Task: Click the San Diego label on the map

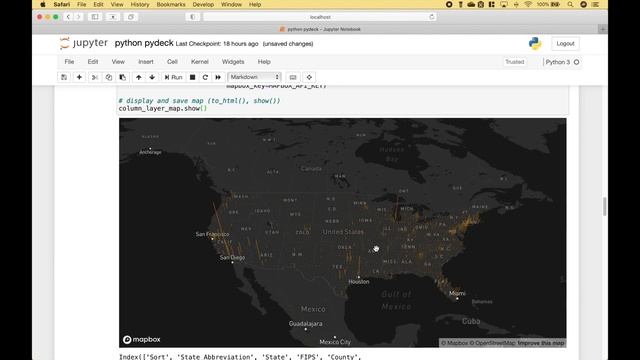Action: click(x=232, y=258)
